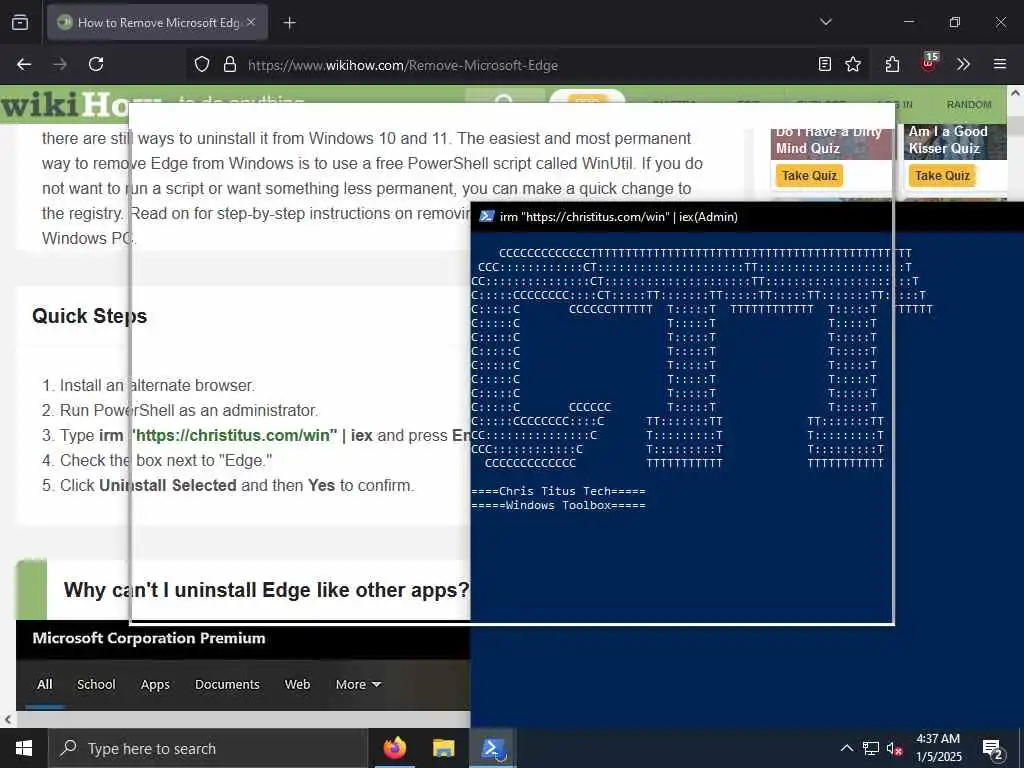This screenshot has height=768, width=1024.
Task: Click step 5 Uninstall Selected text
Action: tap(168, 485)
